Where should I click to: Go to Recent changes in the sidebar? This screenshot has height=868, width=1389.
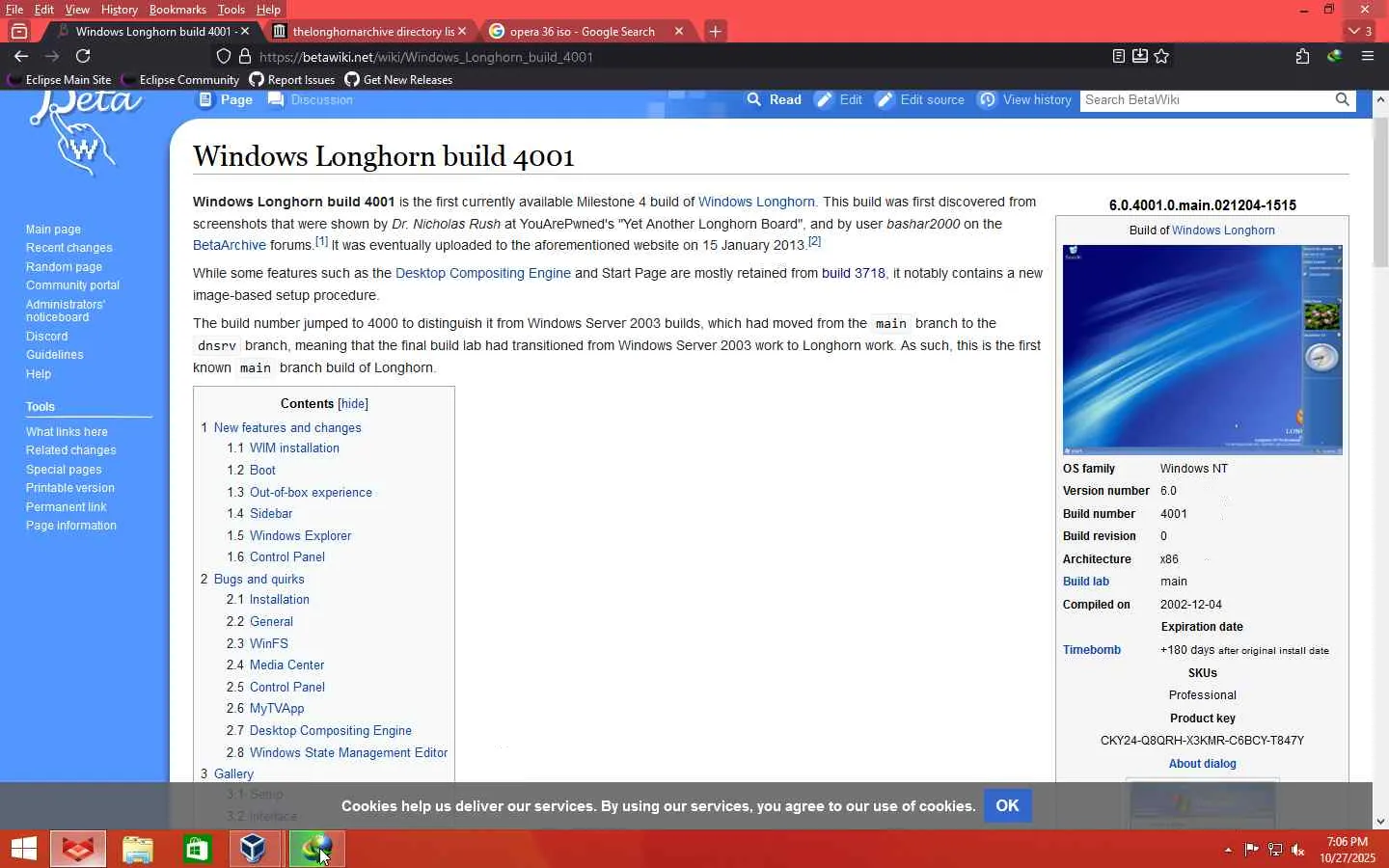tap(69, 248)
